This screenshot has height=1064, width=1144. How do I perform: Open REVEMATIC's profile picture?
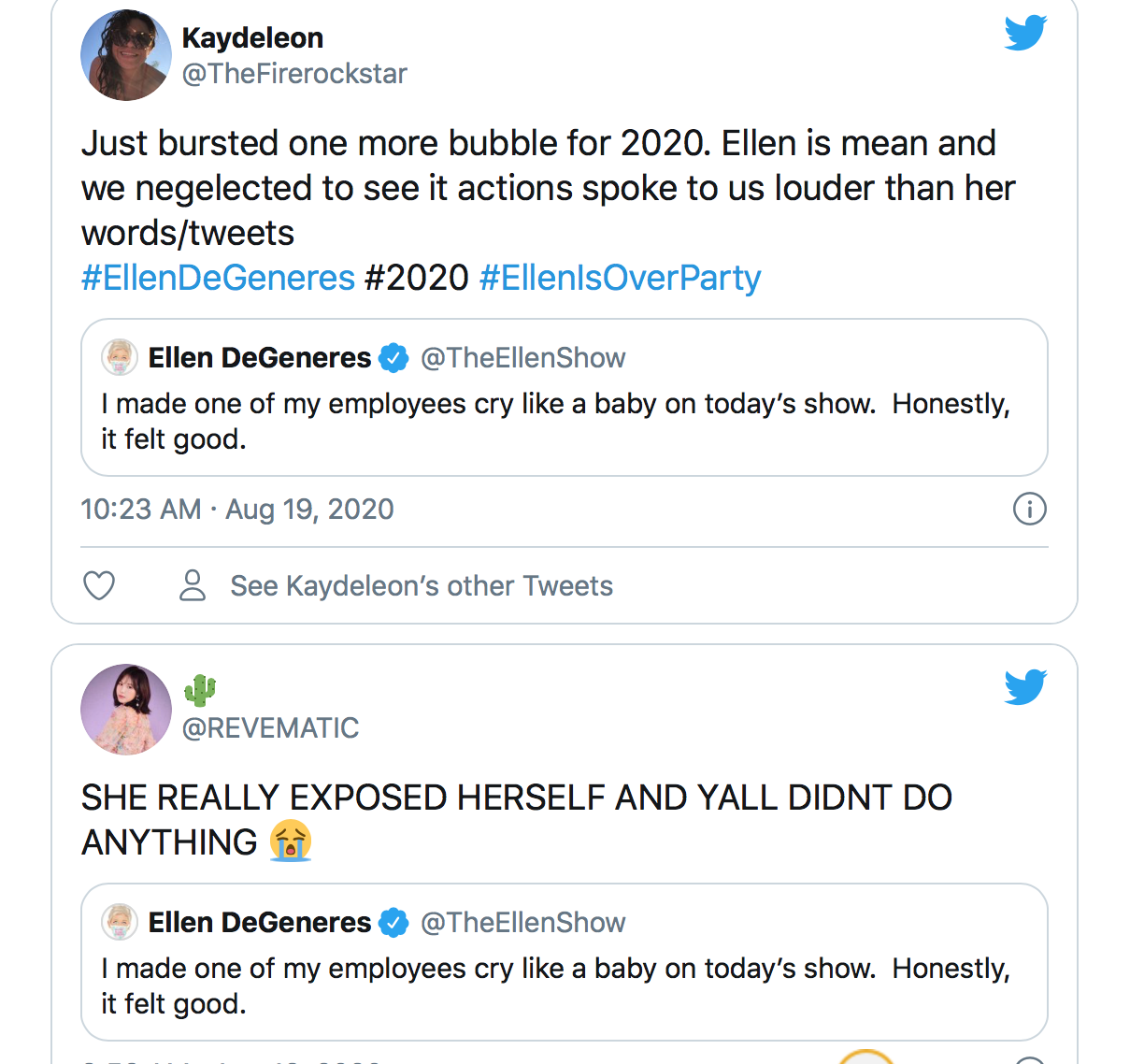(126, 710)
